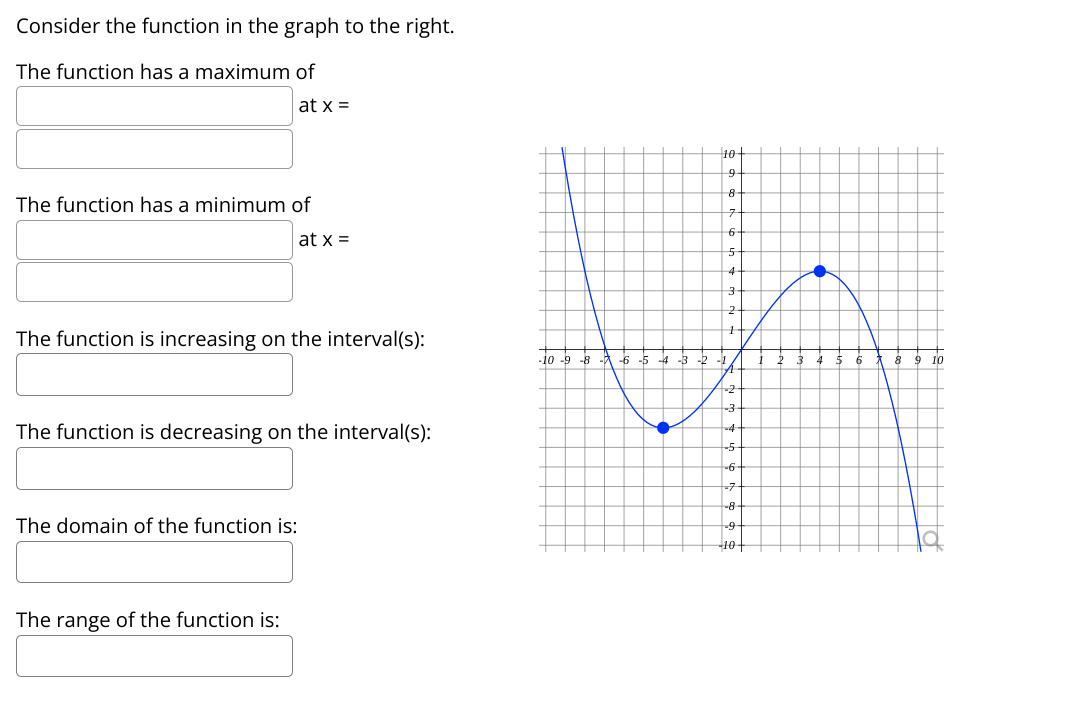This screenshot has height=715, width=1092.
Task: Click the curve where it peaks near x = 4
Action: pyautogui.click(x=820, y=270)
